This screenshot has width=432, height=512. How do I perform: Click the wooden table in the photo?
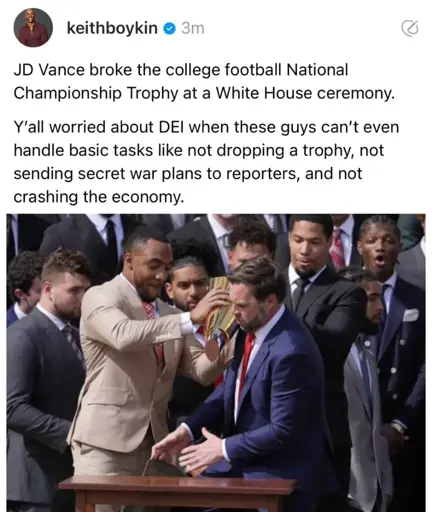[x=178, y=494]
